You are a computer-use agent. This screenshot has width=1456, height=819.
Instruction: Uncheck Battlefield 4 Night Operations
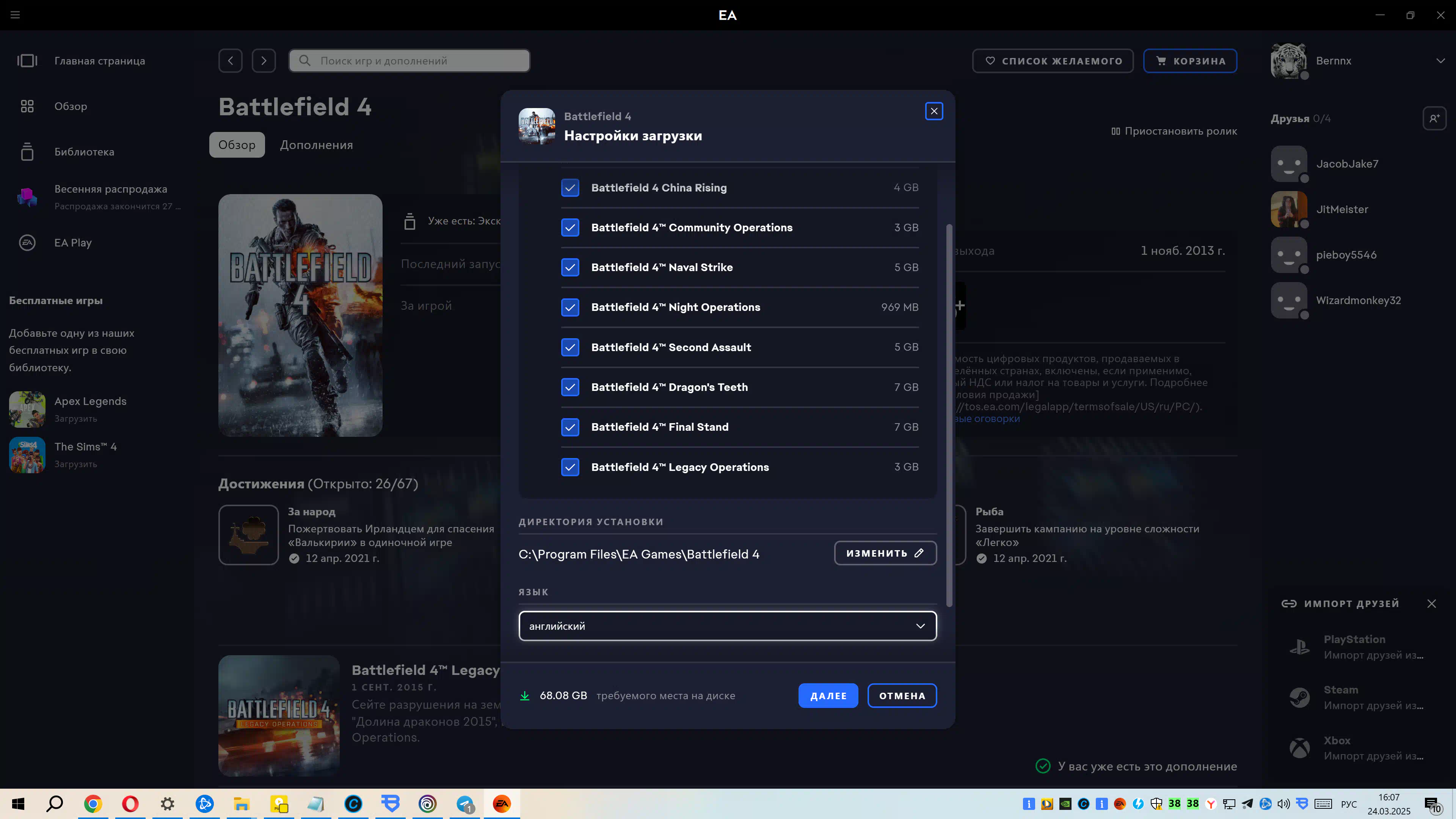point(570,307)
